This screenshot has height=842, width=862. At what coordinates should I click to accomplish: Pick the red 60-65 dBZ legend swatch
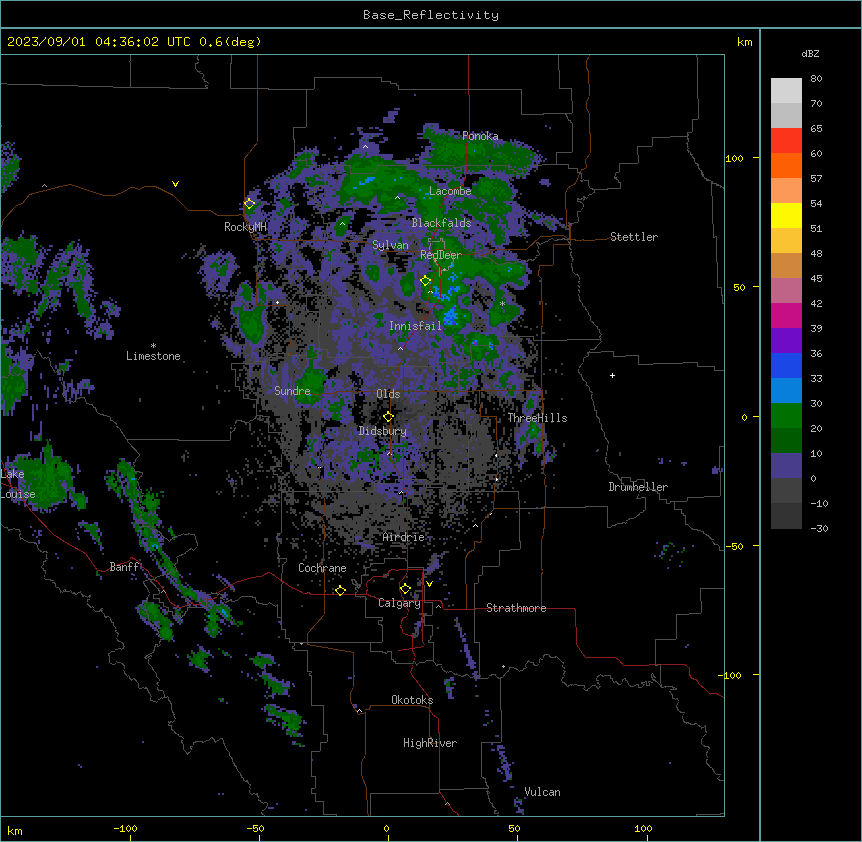click(x=786, y=141)
